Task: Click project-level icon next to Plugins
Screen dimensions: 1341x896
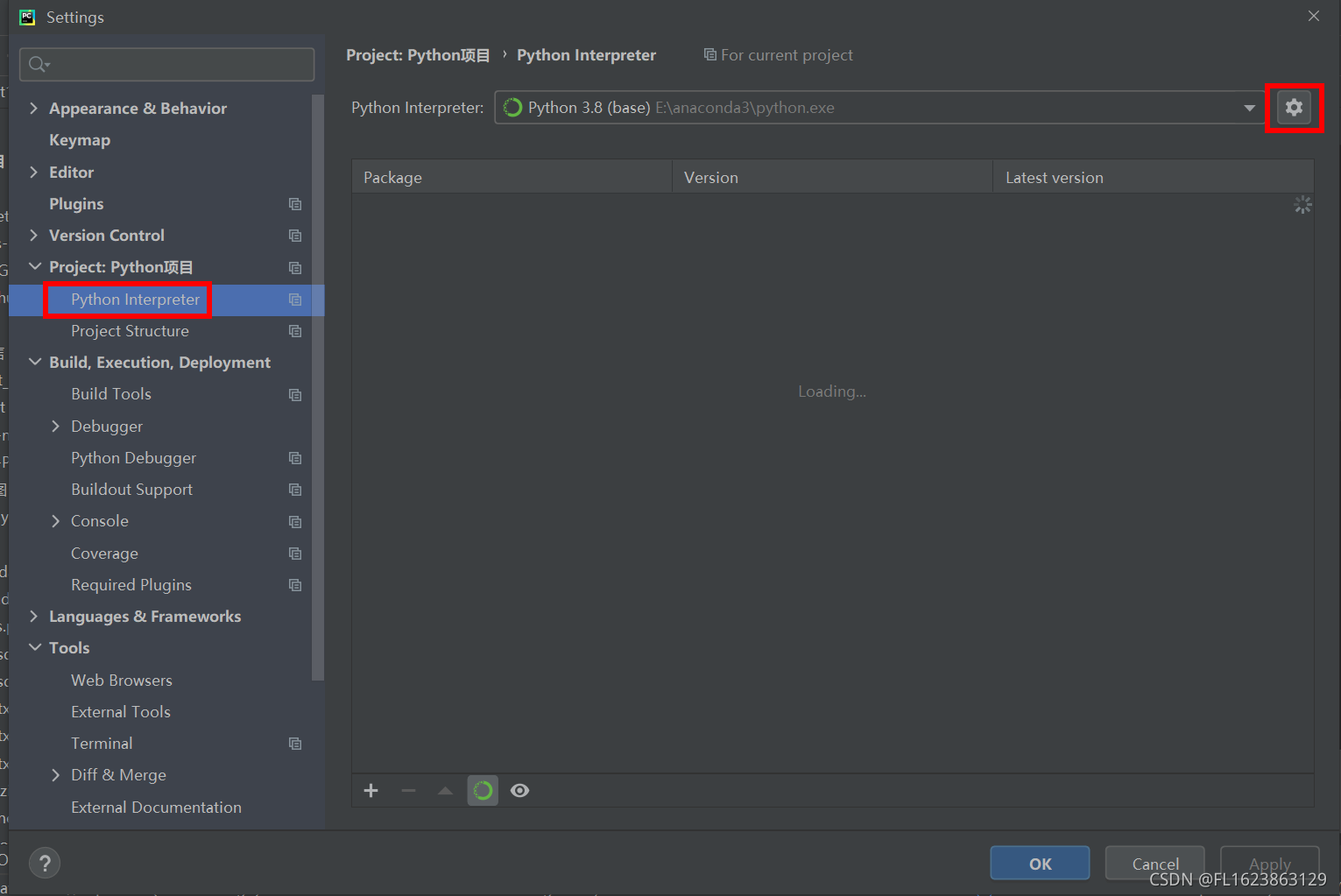Action: (x=295, y=204)
